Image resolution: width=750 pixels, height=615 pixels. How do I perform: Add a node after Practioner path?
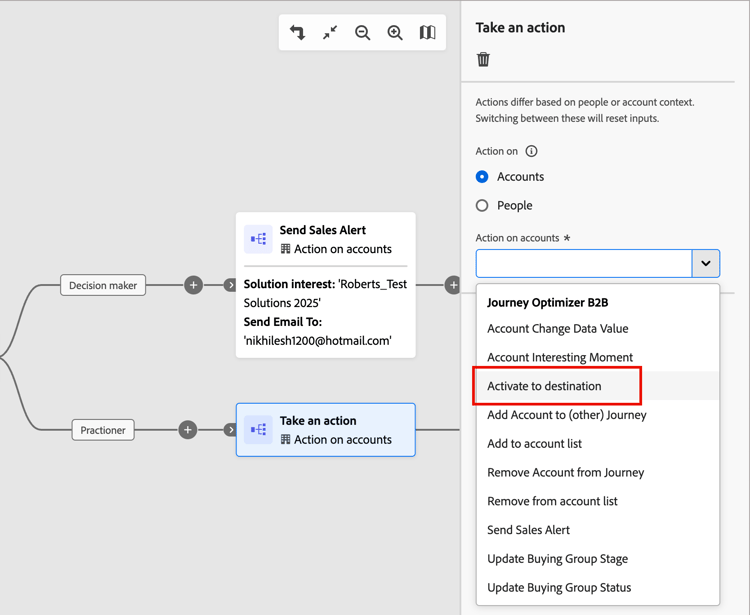pyautogui.click(x=188, y=430)
